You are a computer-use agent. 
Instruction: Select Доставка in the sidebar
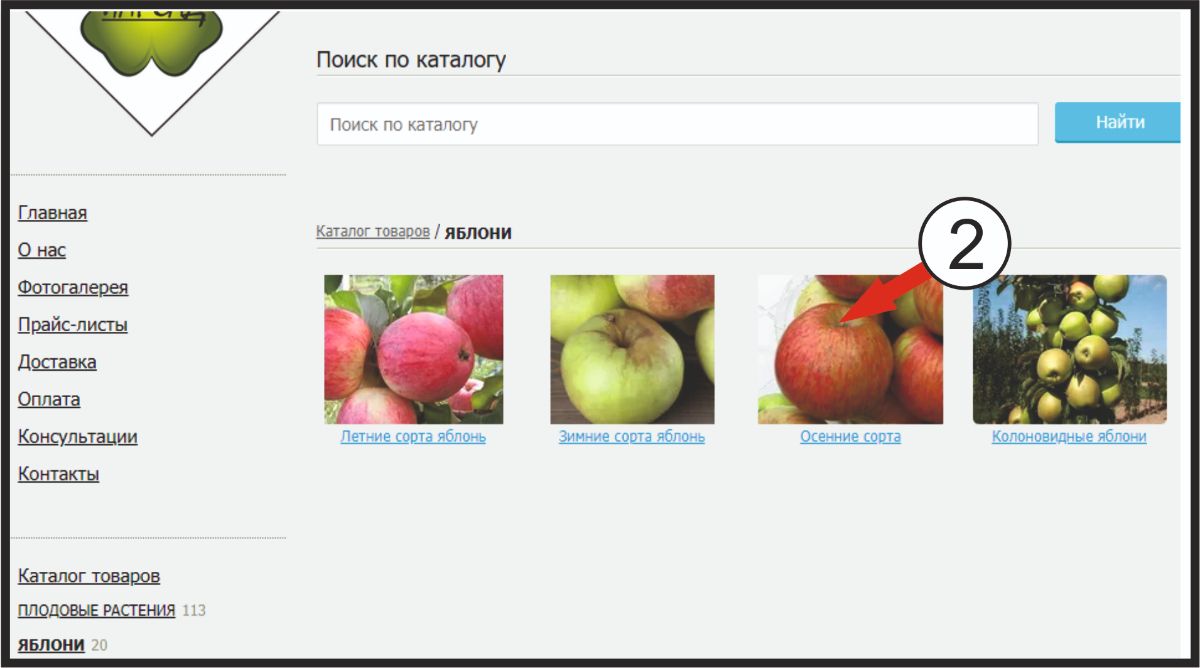[x=57, y=362]
